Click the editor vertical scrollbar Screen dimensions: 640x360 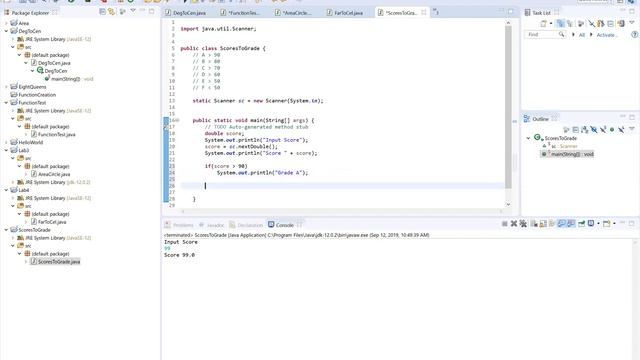[508, 107]
